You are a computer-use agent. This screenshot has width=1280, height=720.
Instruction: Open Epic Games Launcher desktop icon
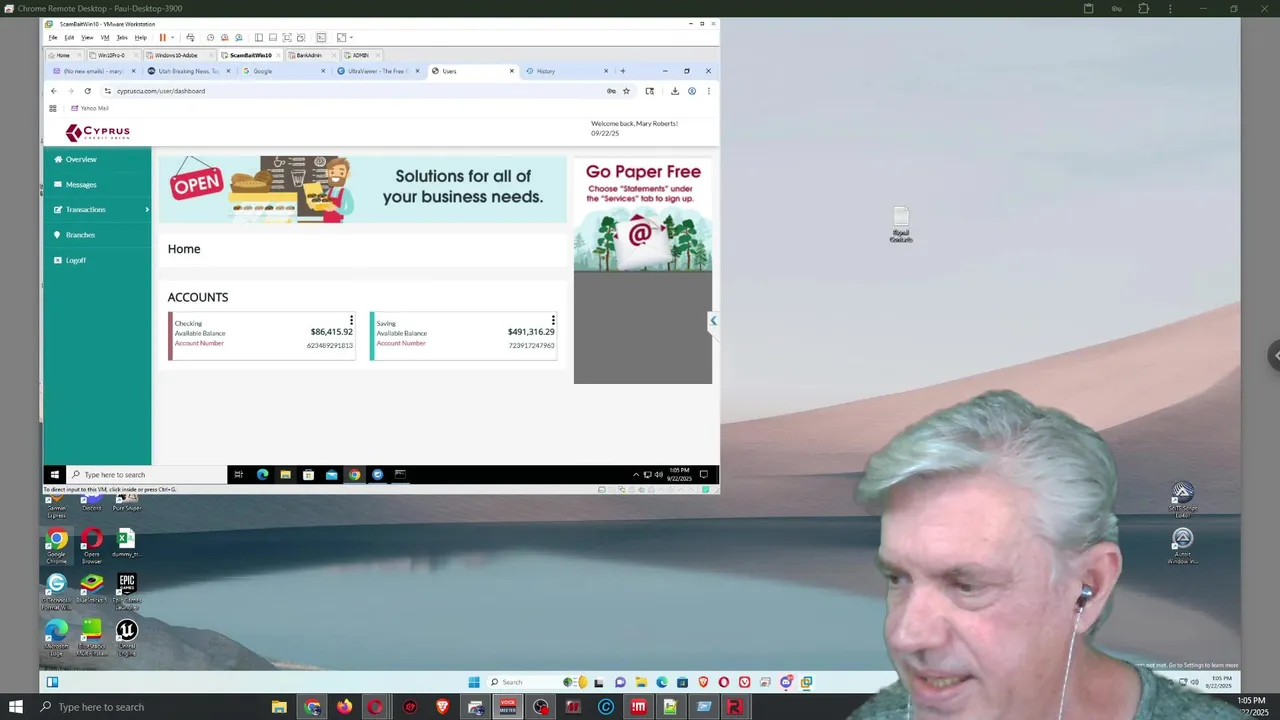(x=127, y=592)
